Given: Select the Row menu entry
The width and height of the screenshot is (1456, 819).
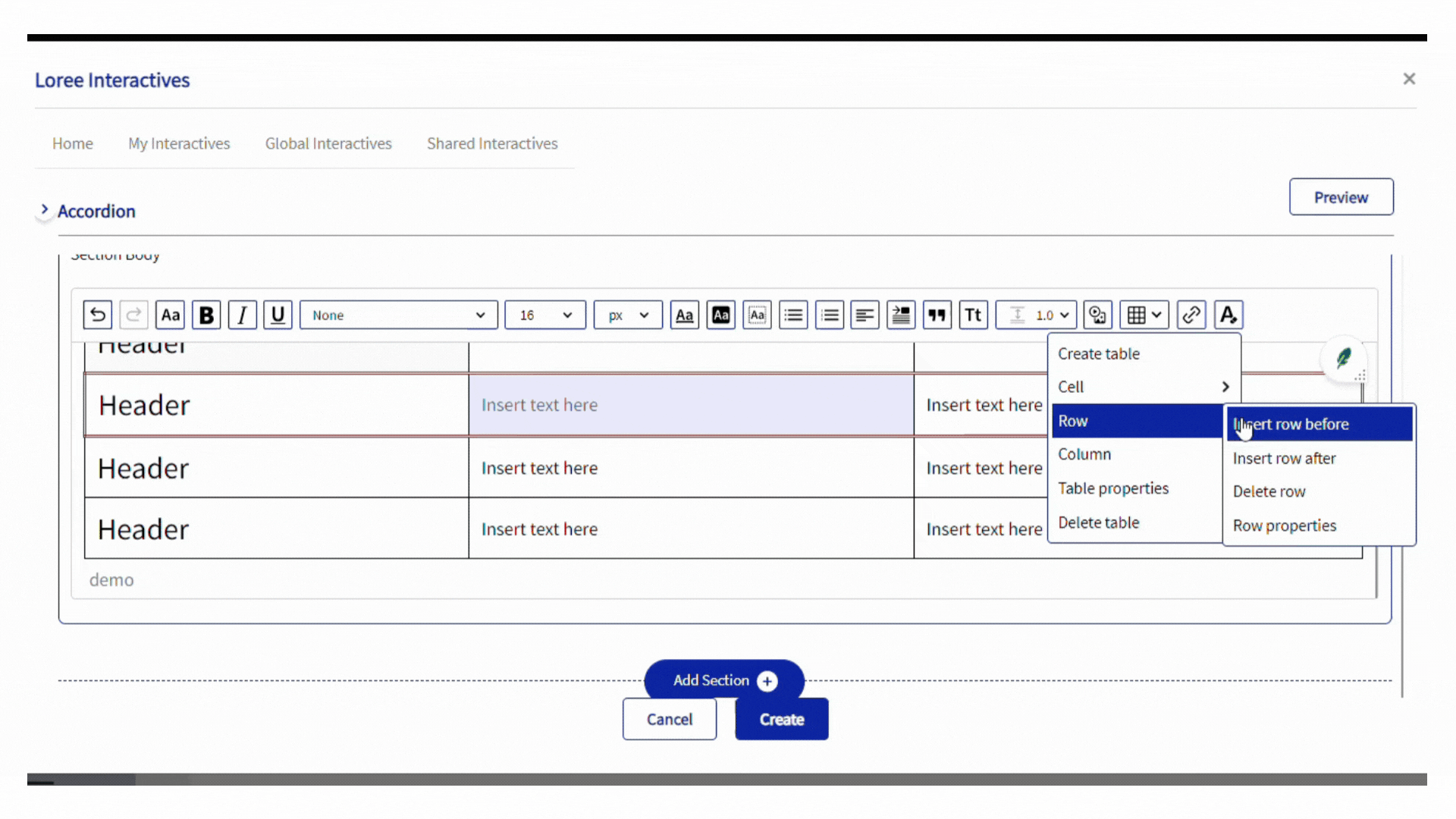Looking at the screenshot, I should tap(1137, 421).
